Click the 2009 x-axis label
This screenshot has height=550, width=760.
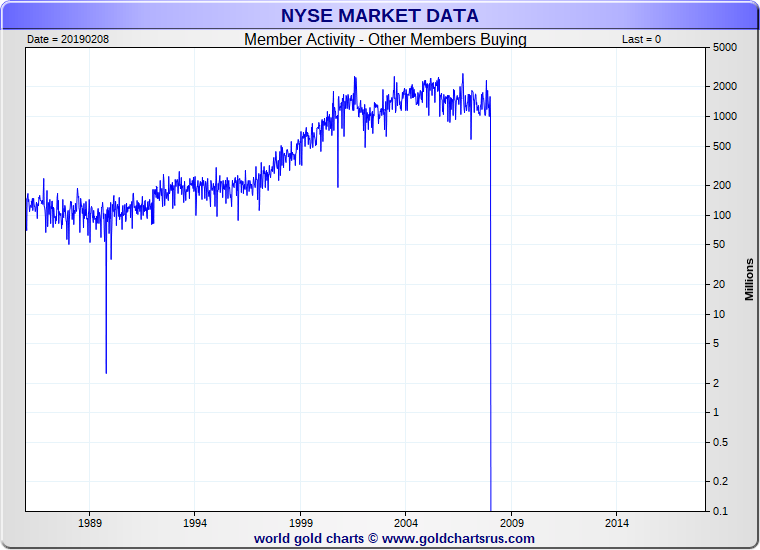pos(512,523)
